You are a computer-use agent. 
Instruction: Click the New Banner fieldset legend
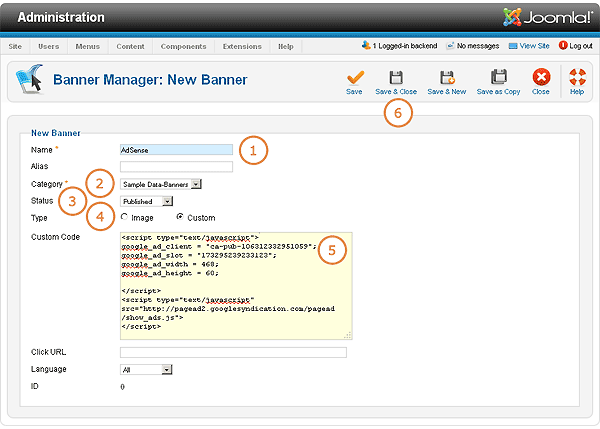[55, 133]
